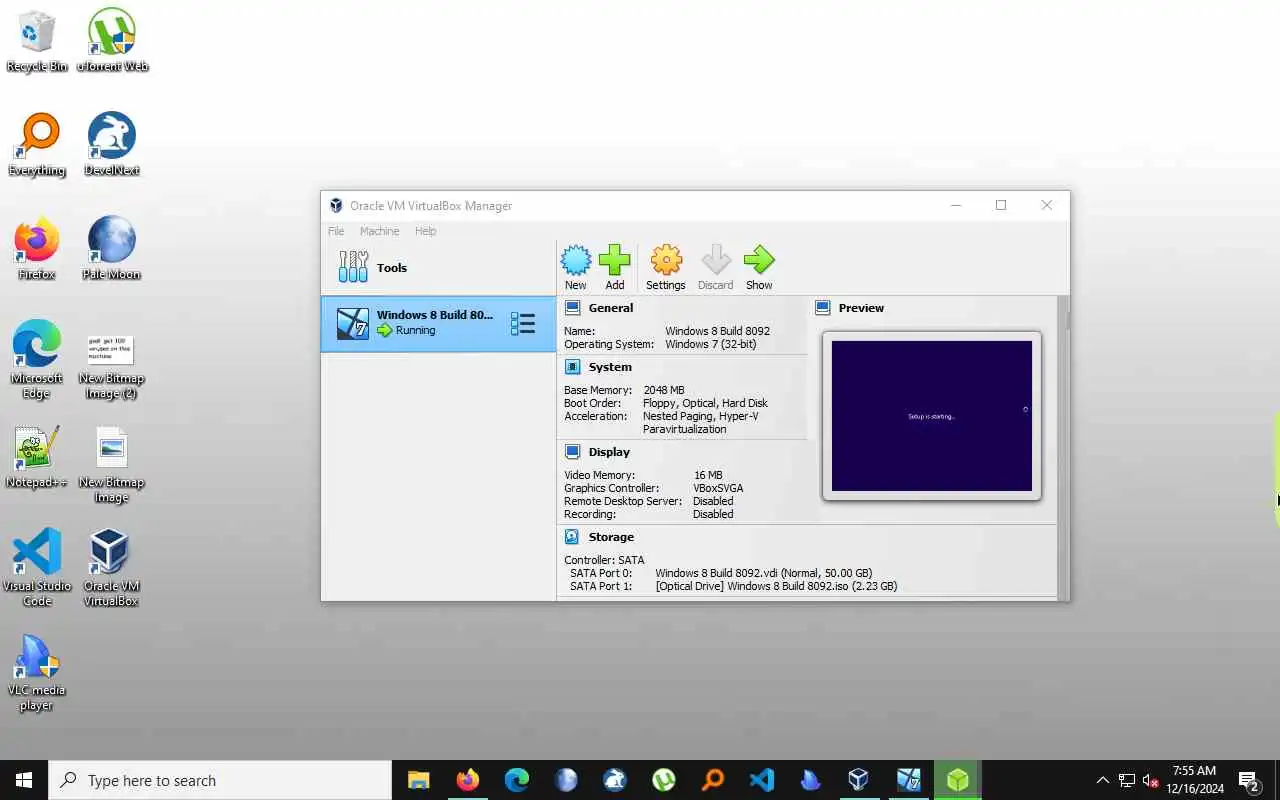Open the clock showing 7:55 AM

[1195, 780]
